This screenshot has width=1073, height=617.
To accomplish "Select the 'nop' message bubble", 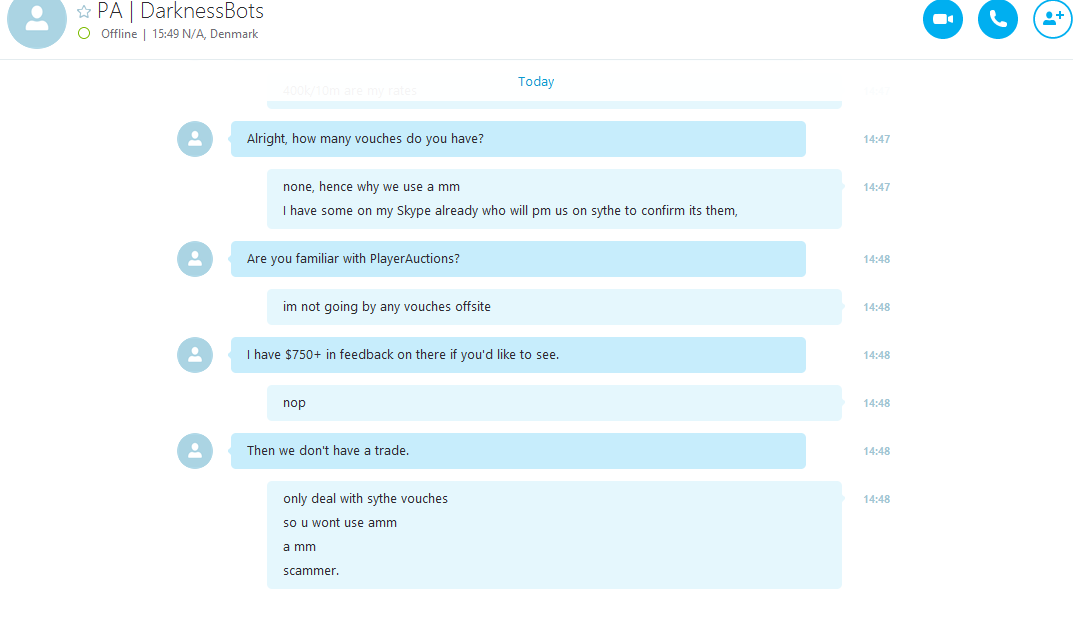I will [554, 403].
